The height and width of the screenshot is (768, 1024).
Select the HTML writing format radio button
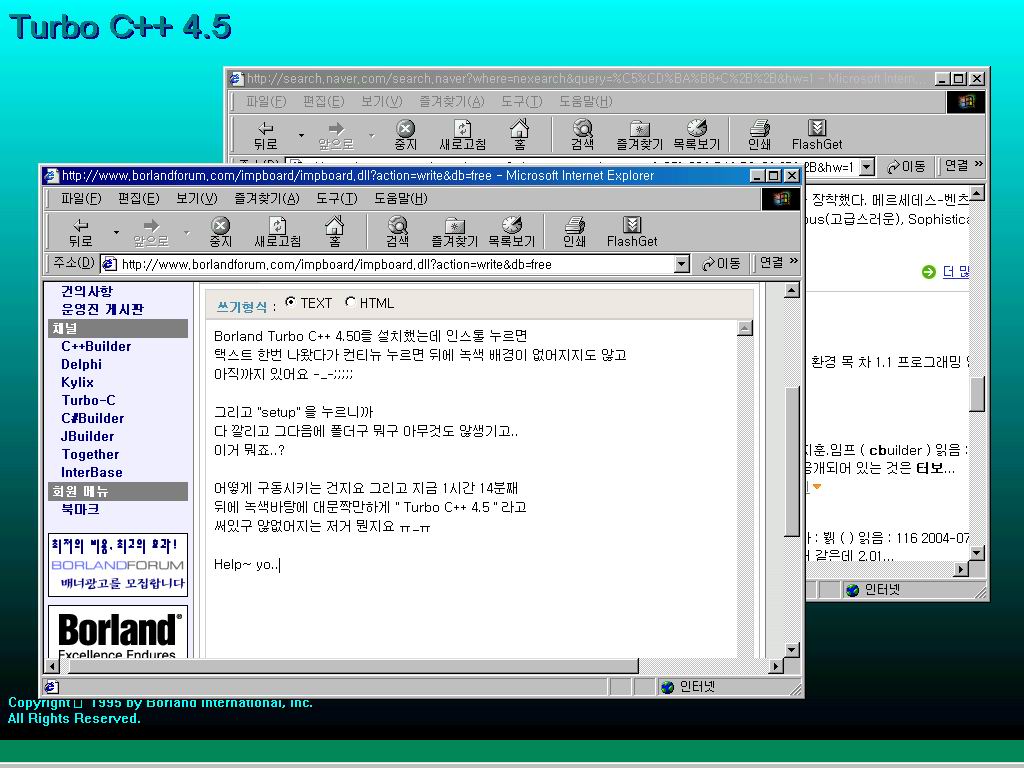pyautogui.click(x=350, y=302)
